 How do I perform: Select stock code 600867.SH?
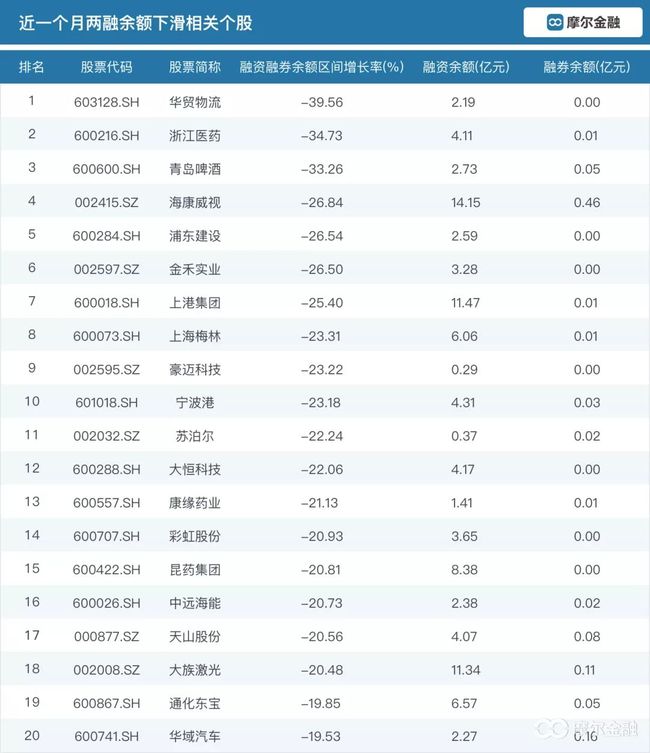[107, 703]
